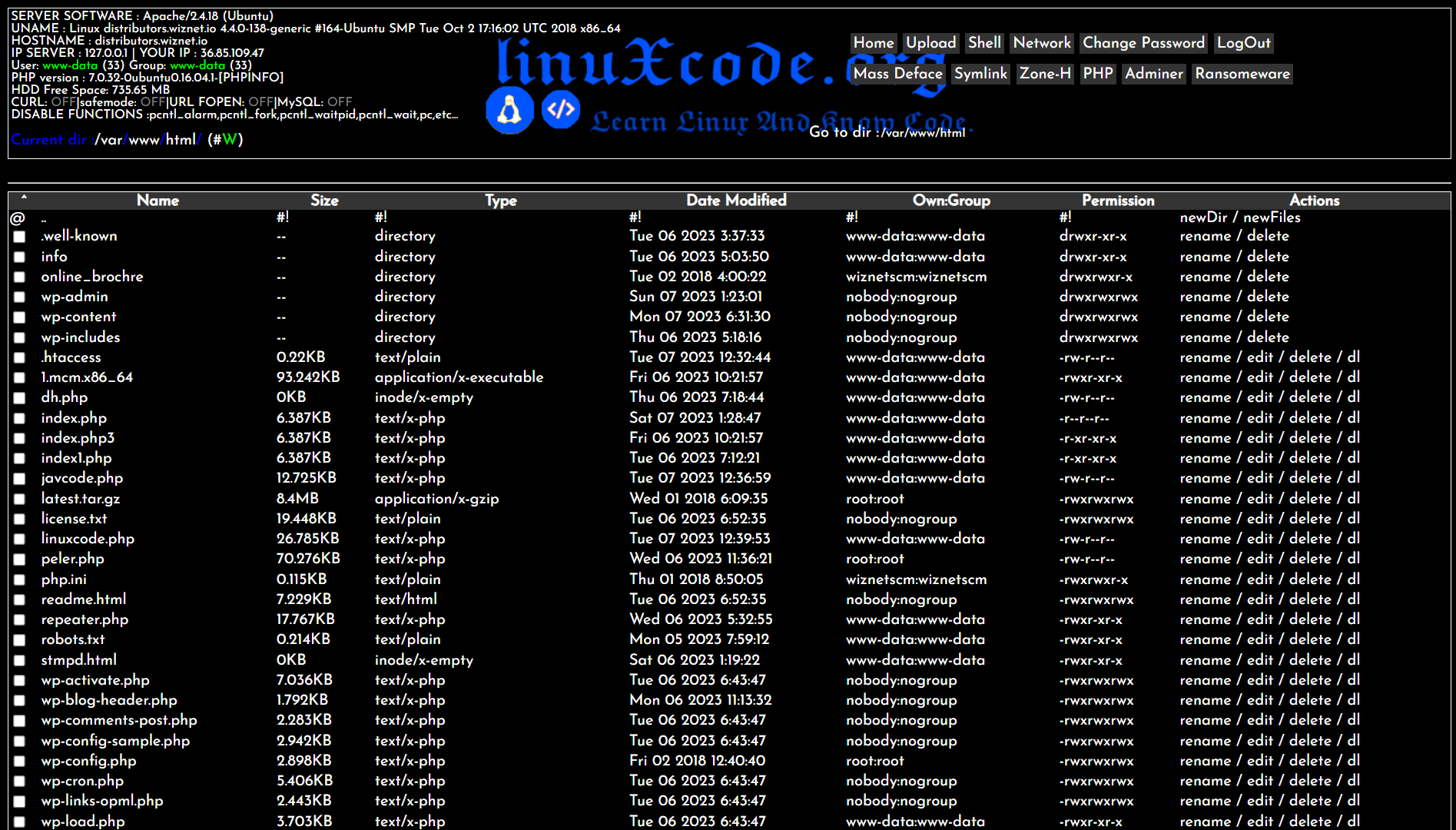Mark the .htaccess file checkbox
Viewport: 1456px width, 830px height.
coord(19,357)
